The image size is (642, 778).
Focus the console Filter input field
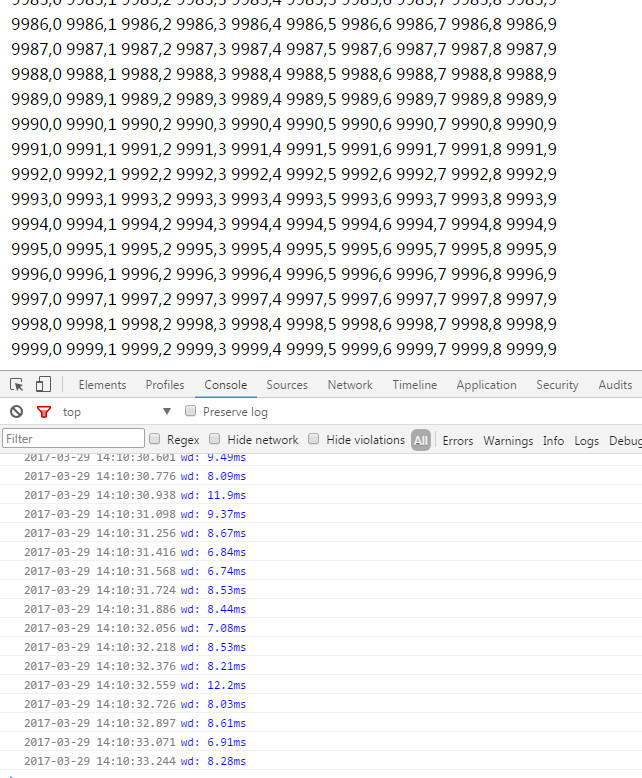[x=73, y=439]
